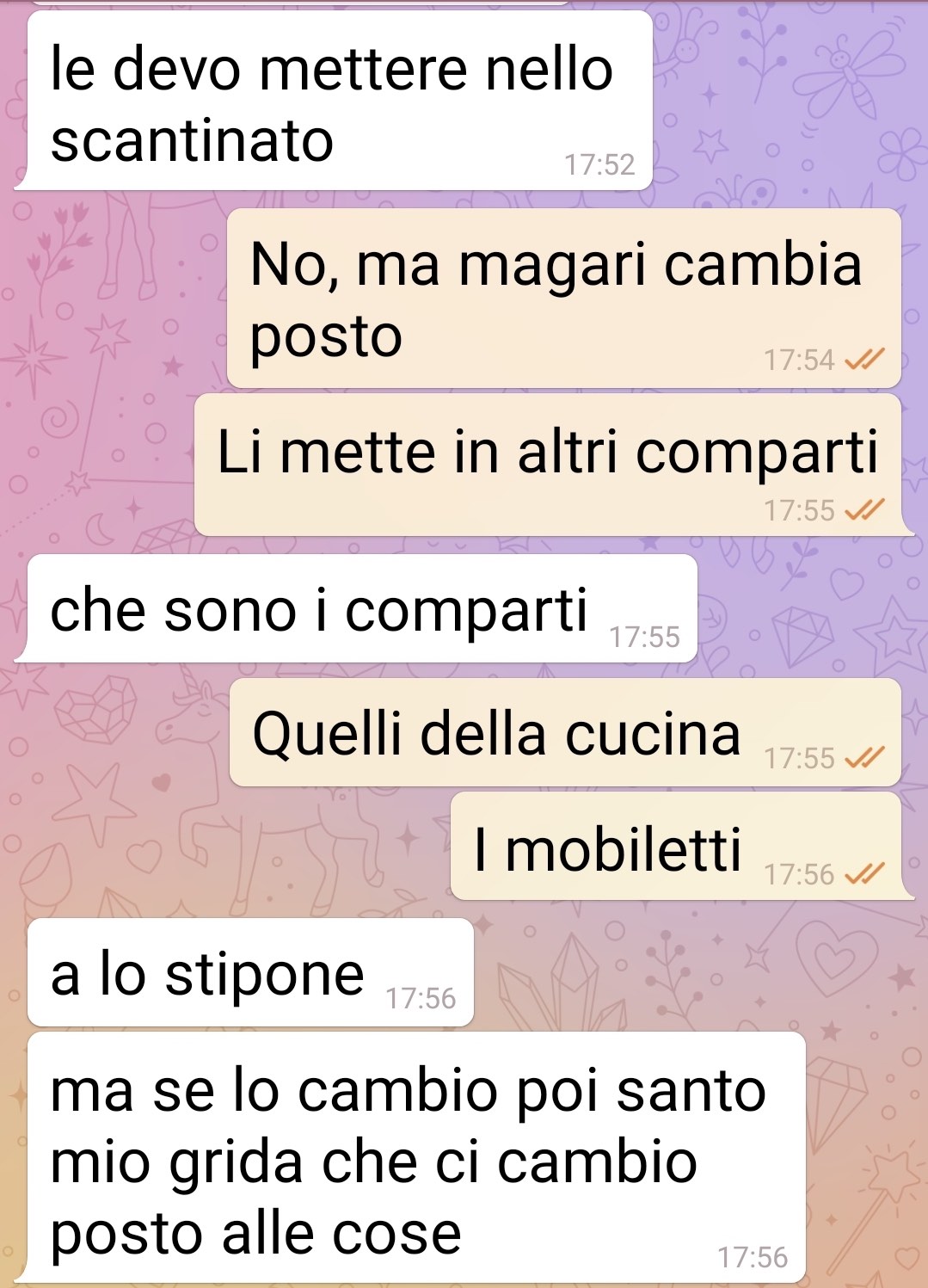Tap the 17:56 timestamp next to 'I mobiletti'
This screenshot has height=1288, width=928.
point(800,875)
